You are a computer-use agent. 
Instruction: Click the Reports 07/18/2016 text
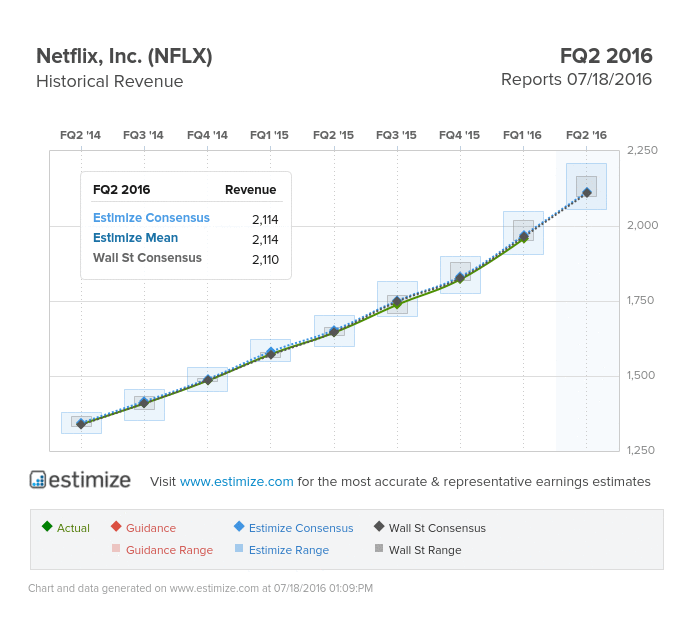(x=576, y=79)
